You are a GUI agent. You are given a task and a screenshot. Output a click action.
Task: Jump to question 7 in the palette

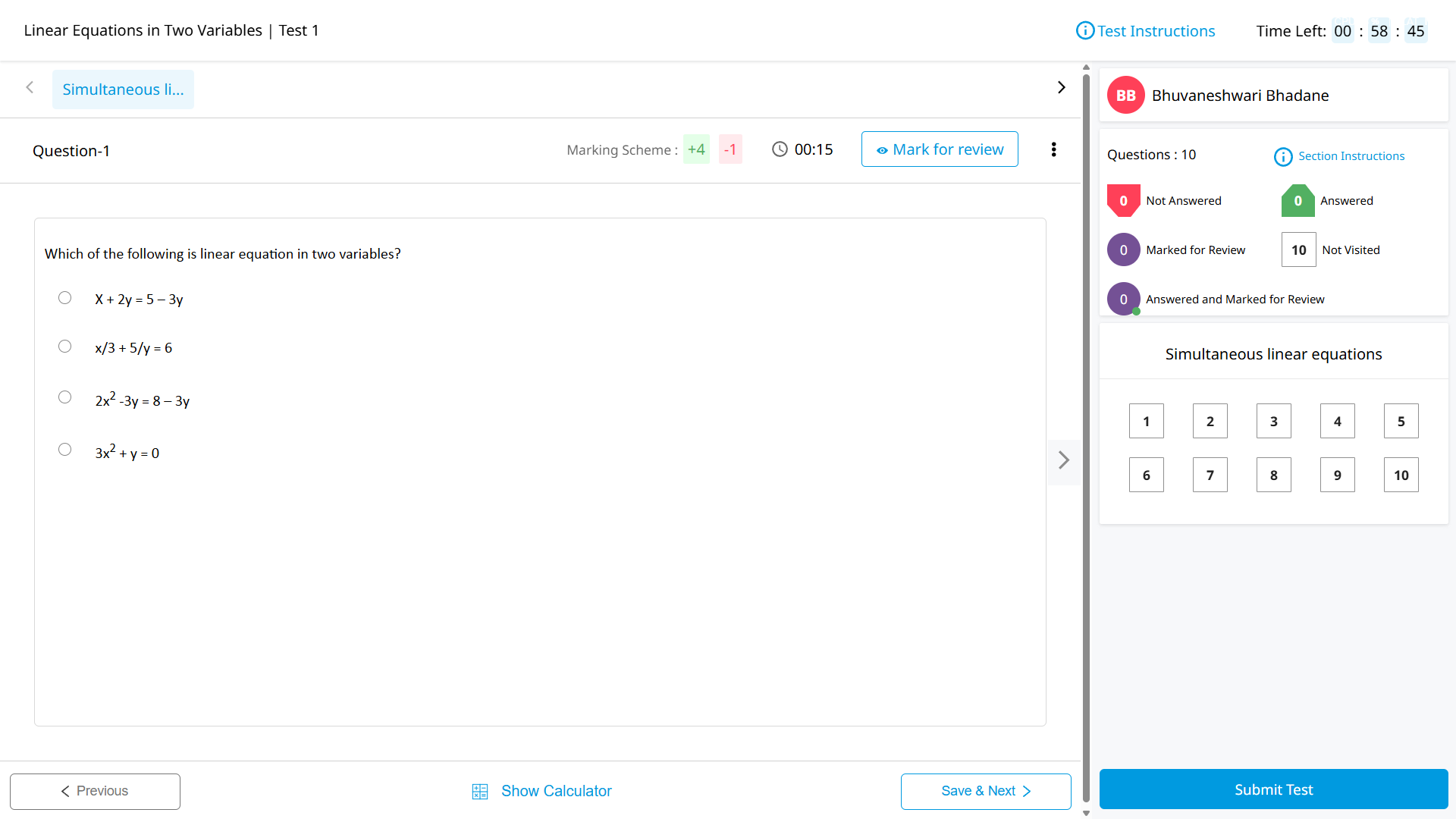[x=1210, y=475]
